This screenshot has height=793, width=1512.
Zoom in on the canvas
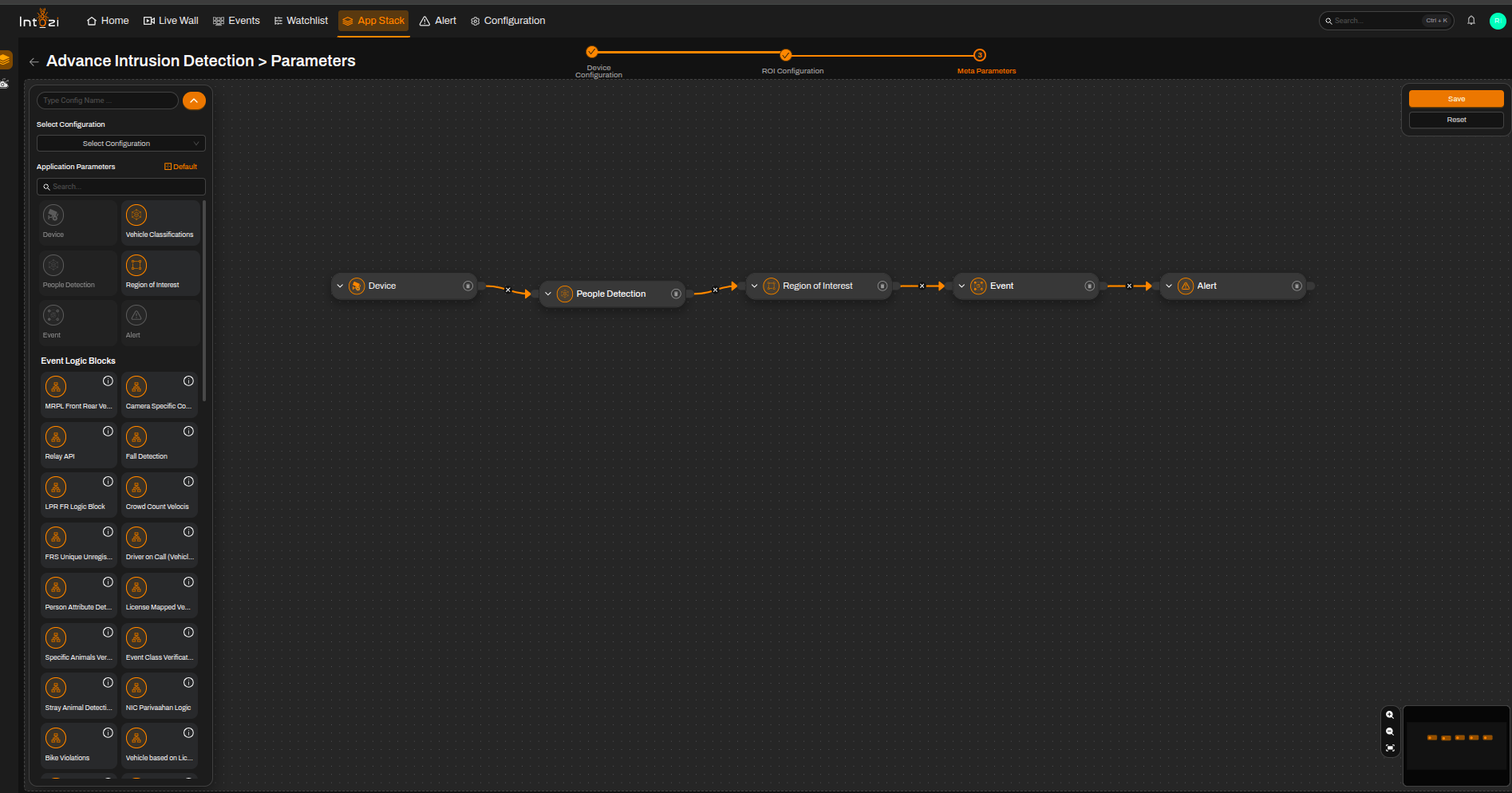pos(1390,715)
